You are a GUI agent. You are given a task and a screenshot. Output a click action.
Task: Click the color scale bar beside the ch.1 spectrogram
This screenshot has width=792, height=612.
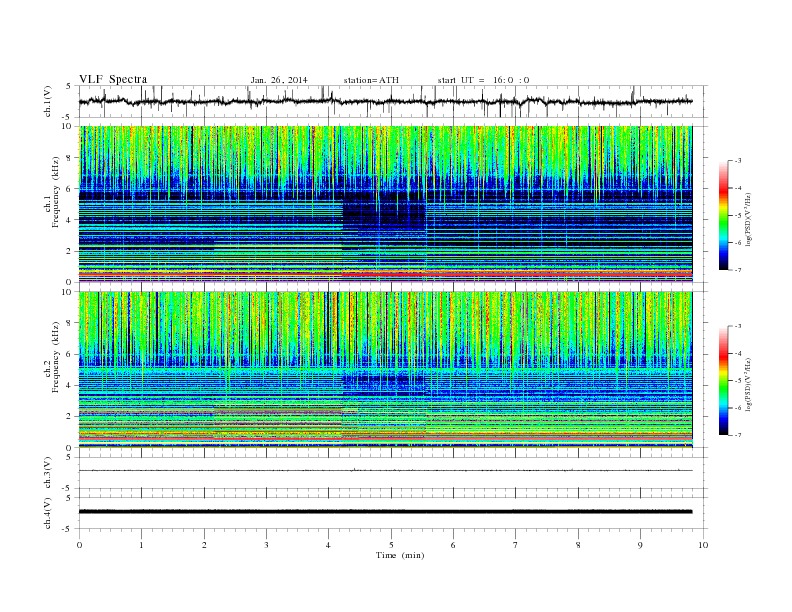(x=723, y=215)
